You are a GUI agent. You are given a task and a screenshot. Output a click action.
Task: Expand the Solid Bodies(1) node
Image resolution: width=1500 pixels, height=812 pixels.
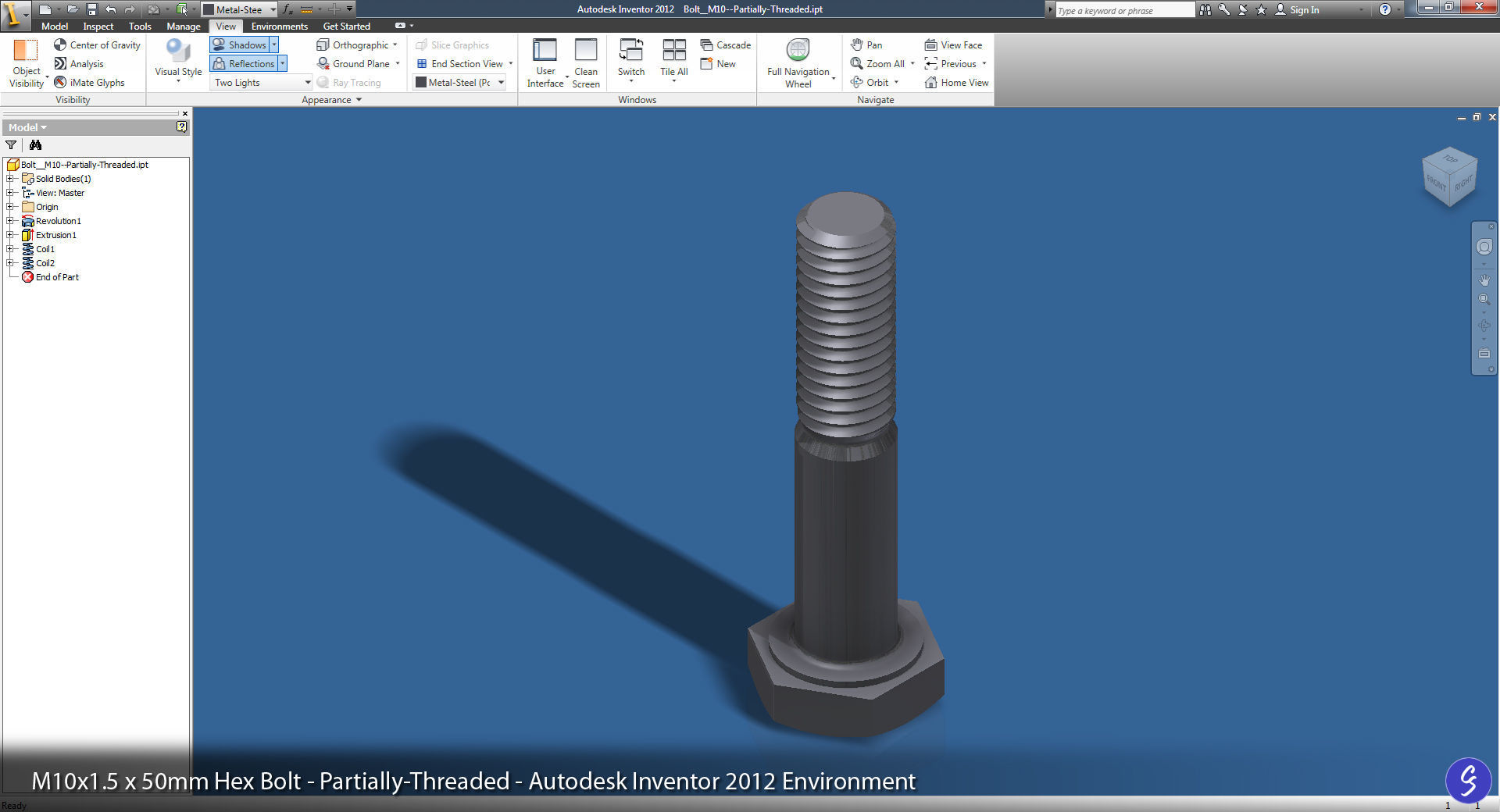[10, 179]
